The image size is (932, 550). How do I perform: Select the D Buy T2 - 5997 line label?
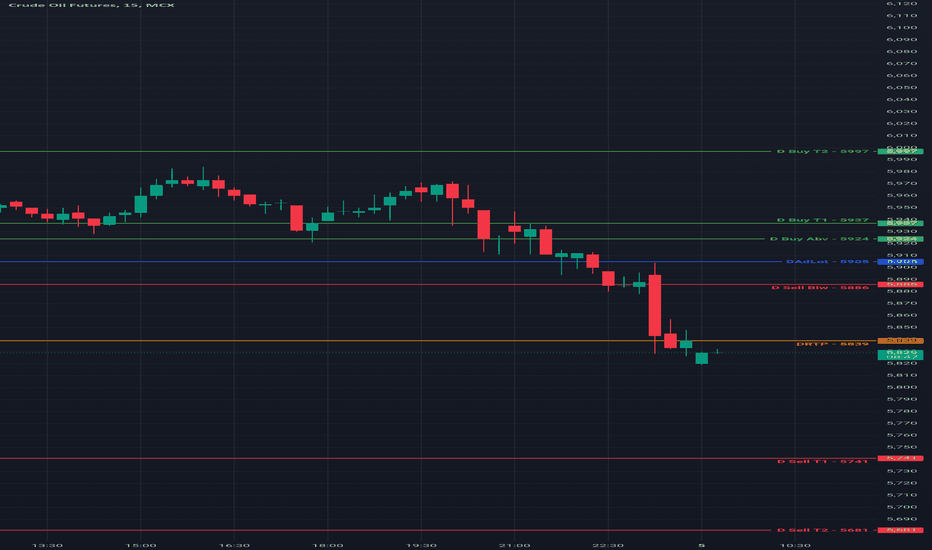coord(823,152)
